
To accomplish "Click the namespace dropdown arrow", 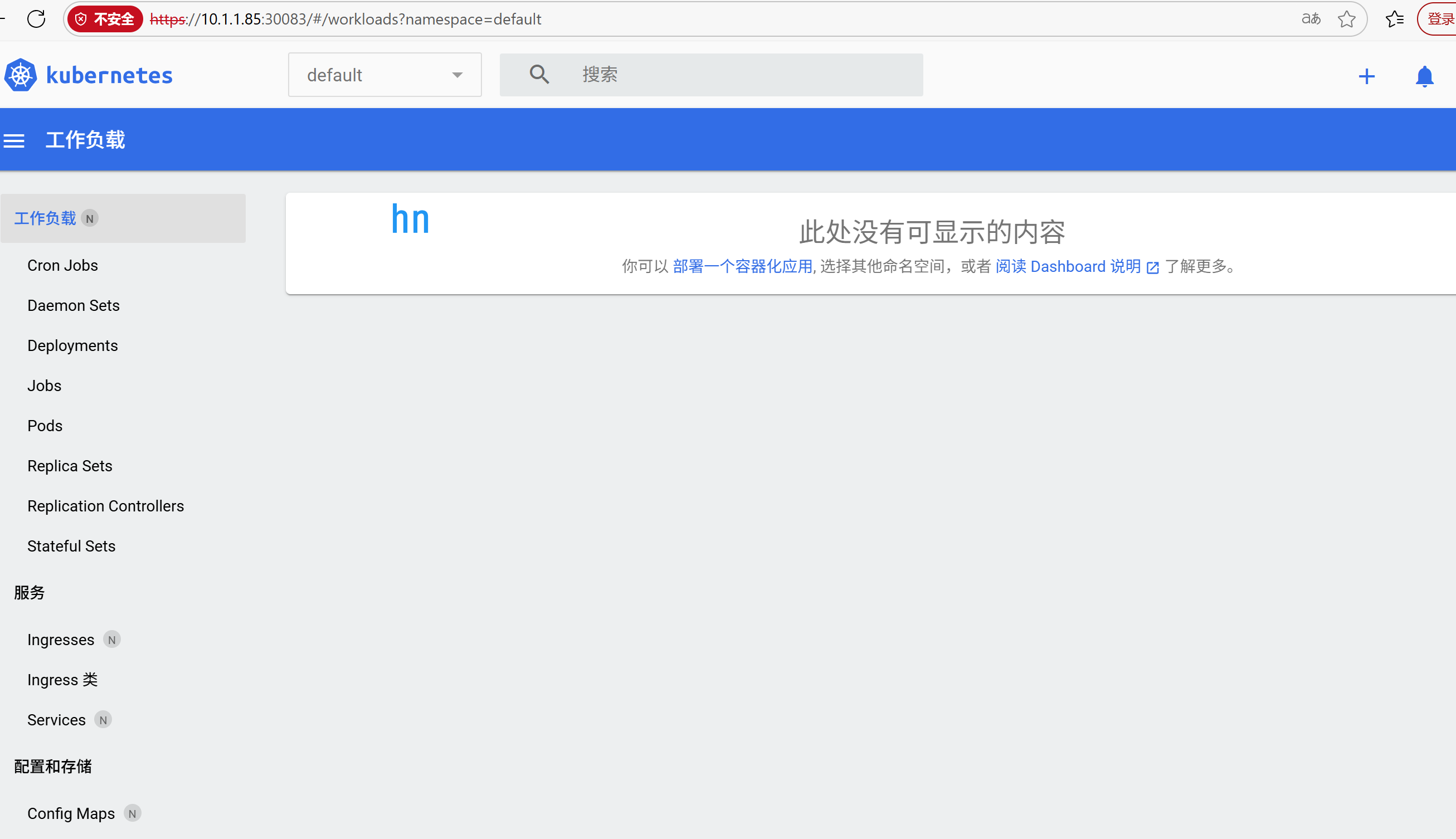I will tap(457, 75).
